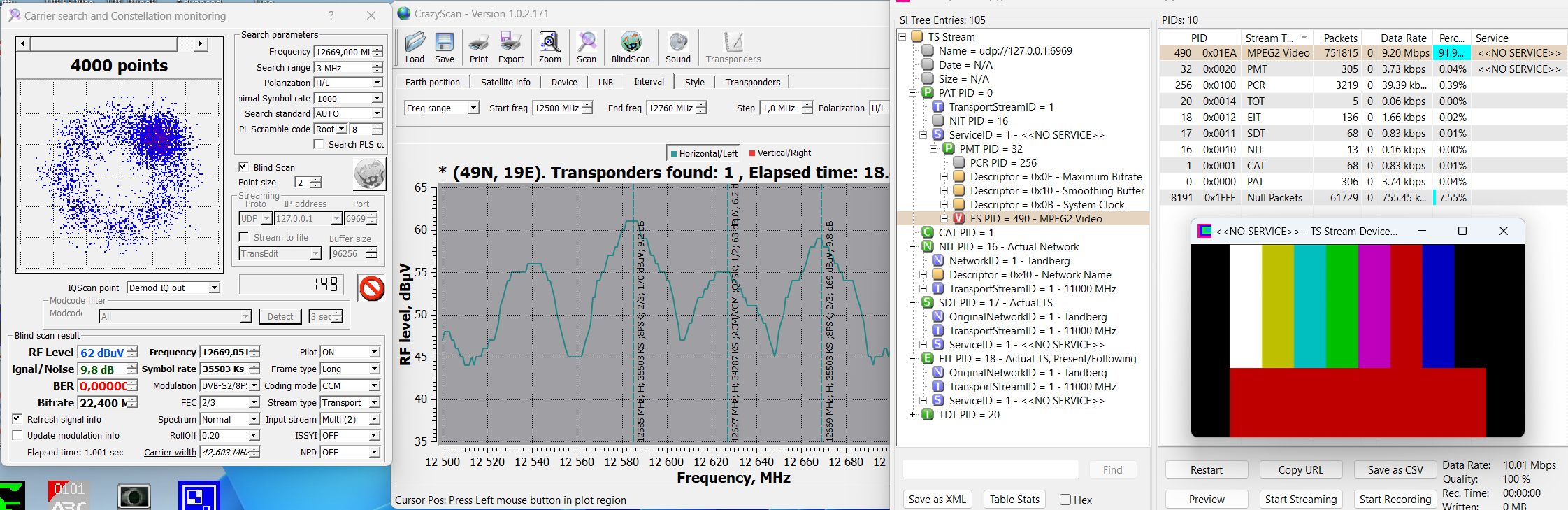The height and width of the screenshot is (510, 1568).
Task: Open the Transponders tab
Action: click(753, 82)
